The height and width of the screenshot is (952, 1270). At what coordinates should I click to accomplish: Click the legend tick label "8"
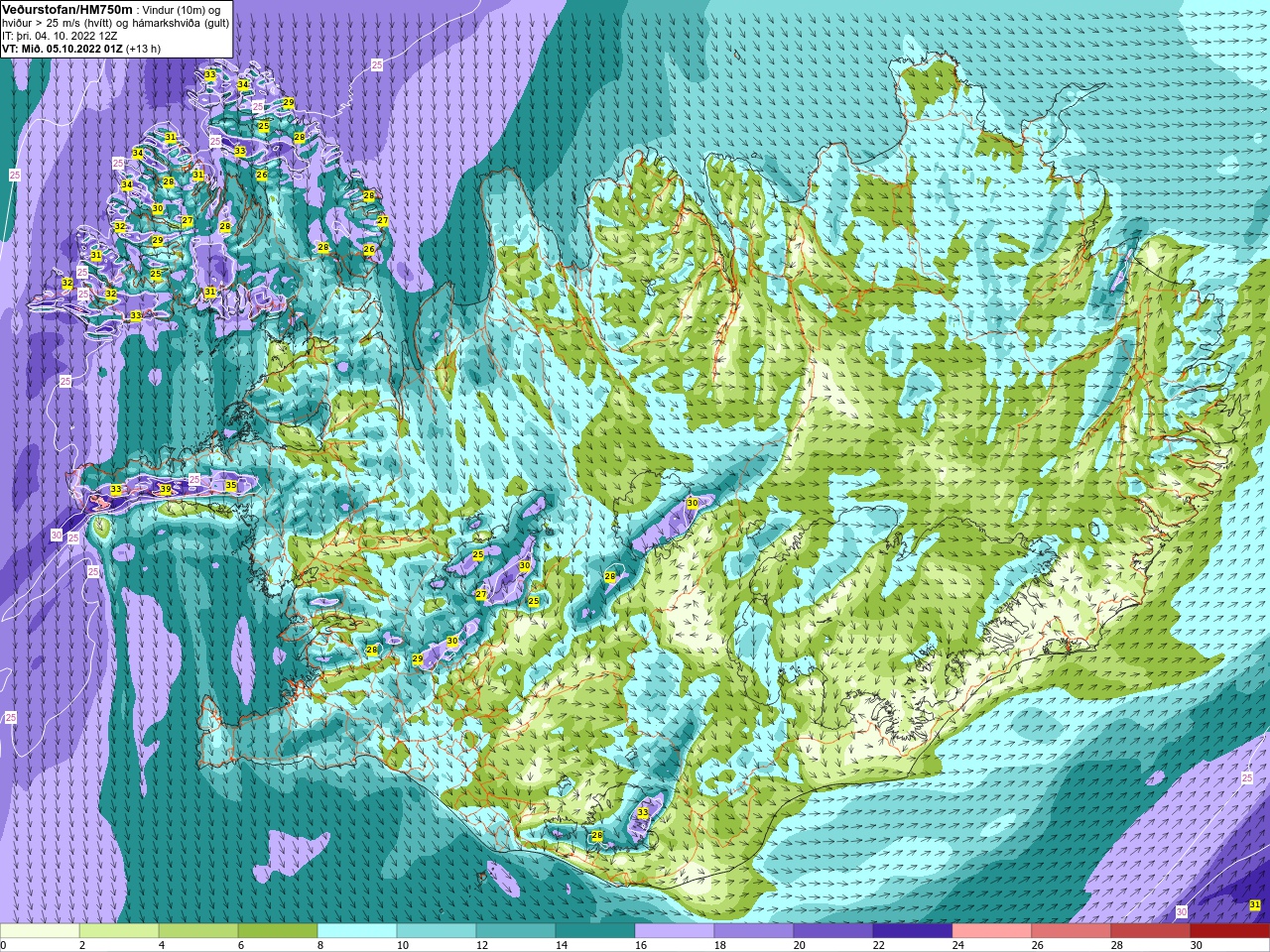click(319, 945)
